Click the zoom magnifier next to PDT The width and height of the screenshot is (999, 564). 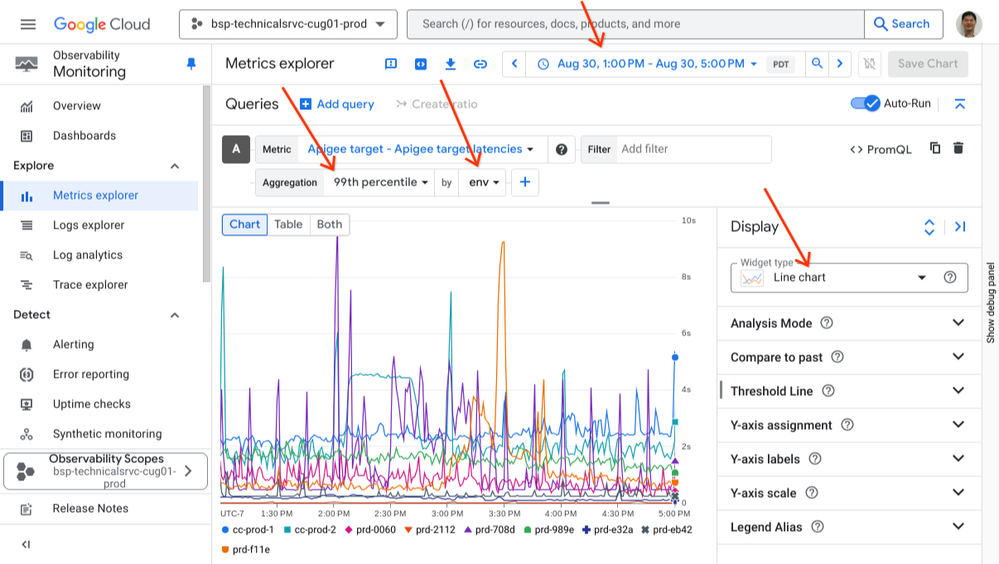tap(817, 63)
